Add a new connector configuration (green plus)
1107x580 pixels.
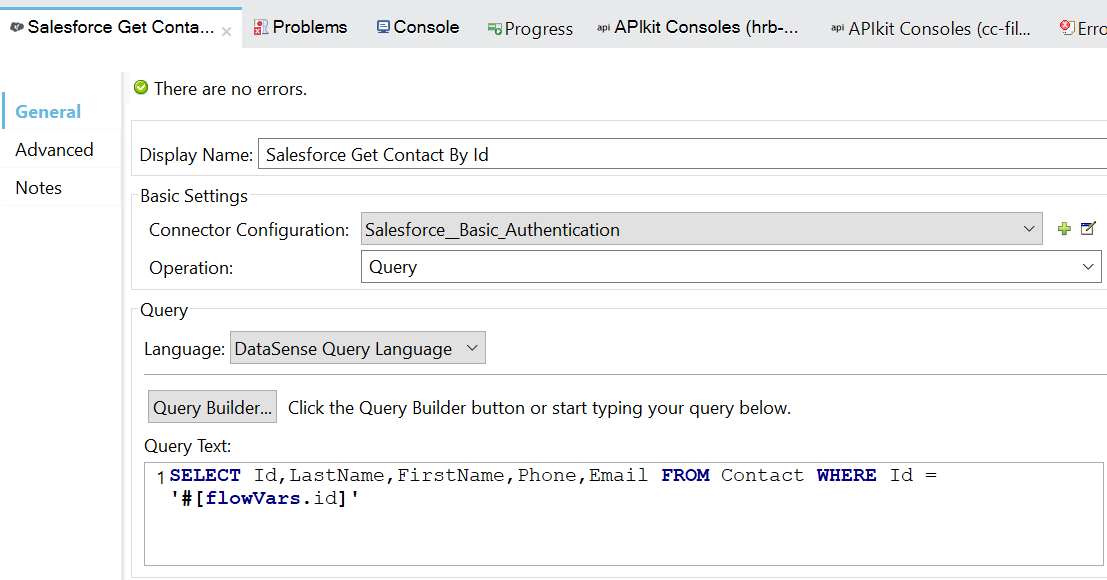click(x=1064, y=229)
